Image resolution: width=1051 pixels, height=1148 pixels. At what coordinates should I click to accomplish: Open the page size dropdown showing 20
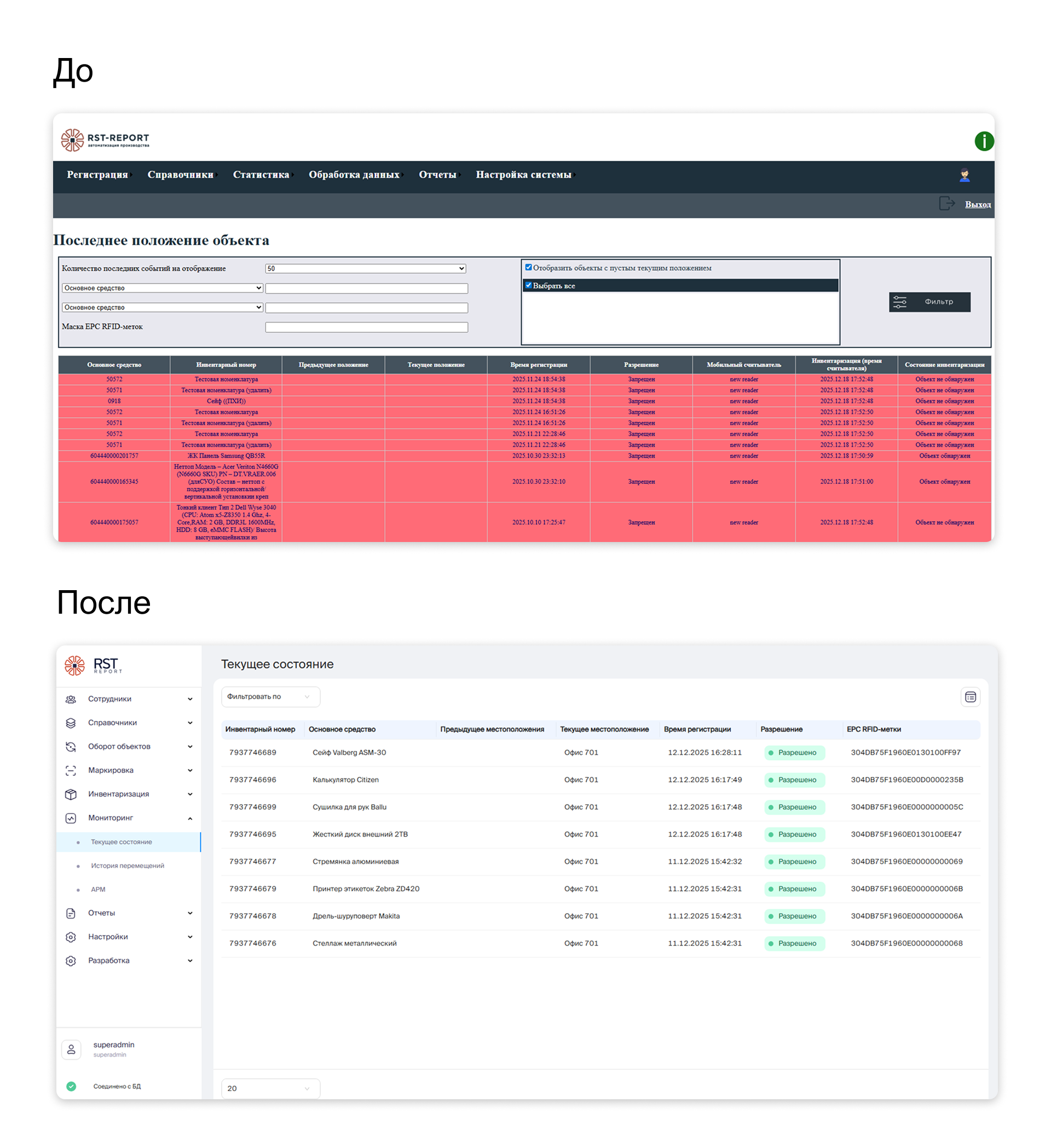(270, 1088)
